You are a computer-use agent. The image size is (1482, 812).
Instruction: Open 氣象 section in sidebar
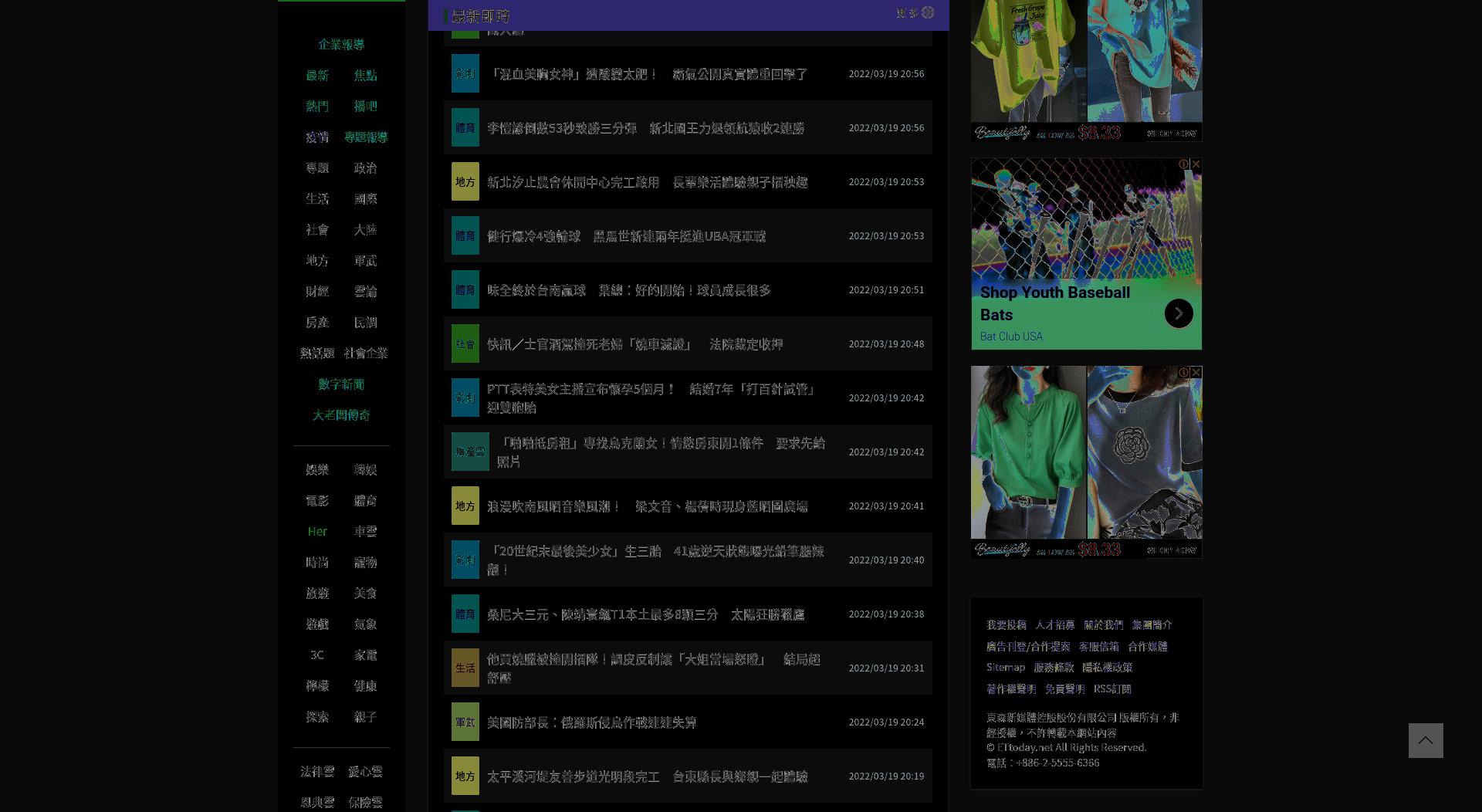[365, 624]
